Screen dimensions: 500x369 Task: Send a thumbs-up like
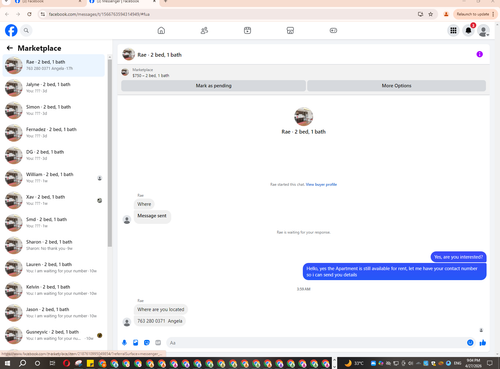pyautogui.click(x=483, y=343)
